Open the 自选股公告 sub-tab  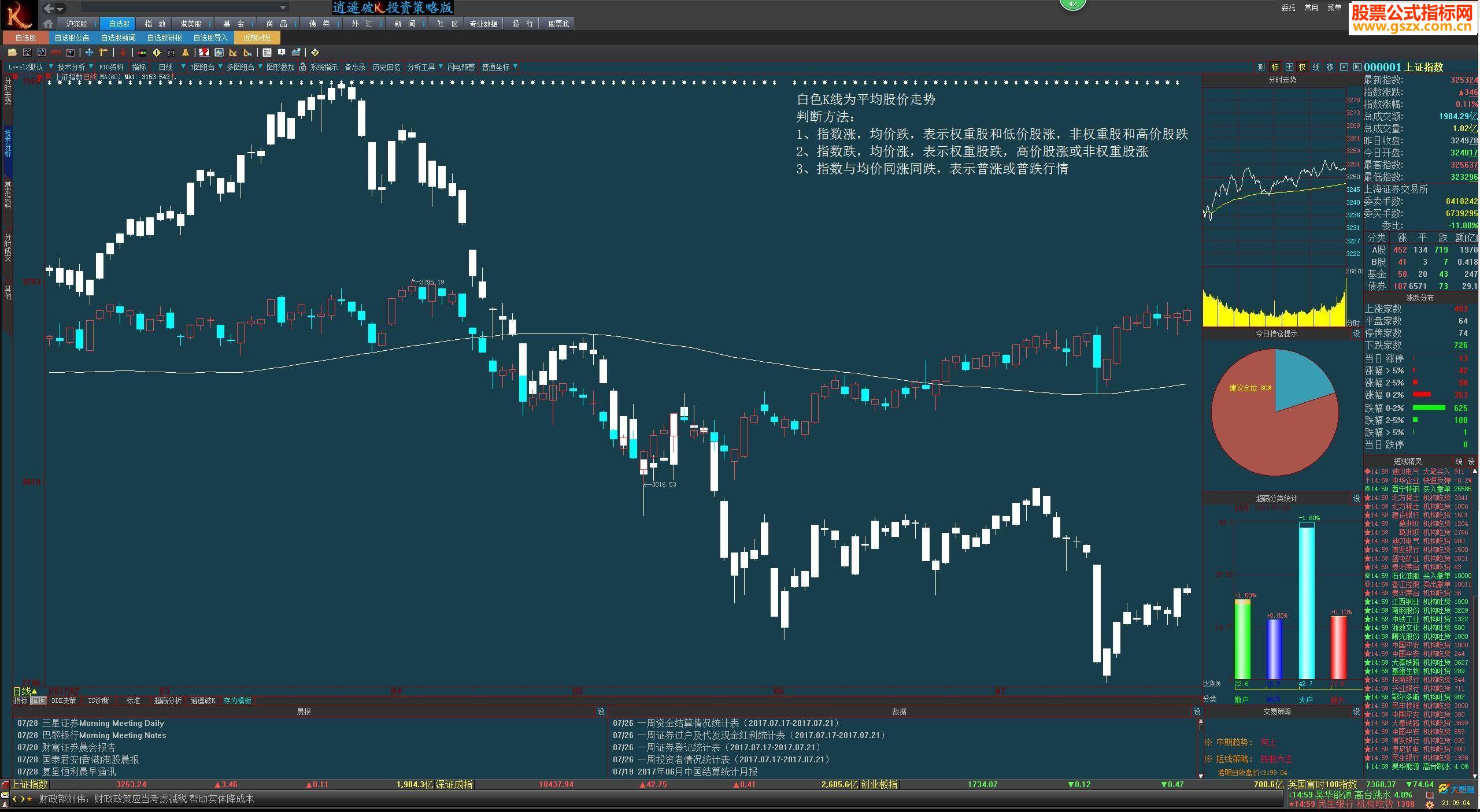tap(72, 38)
